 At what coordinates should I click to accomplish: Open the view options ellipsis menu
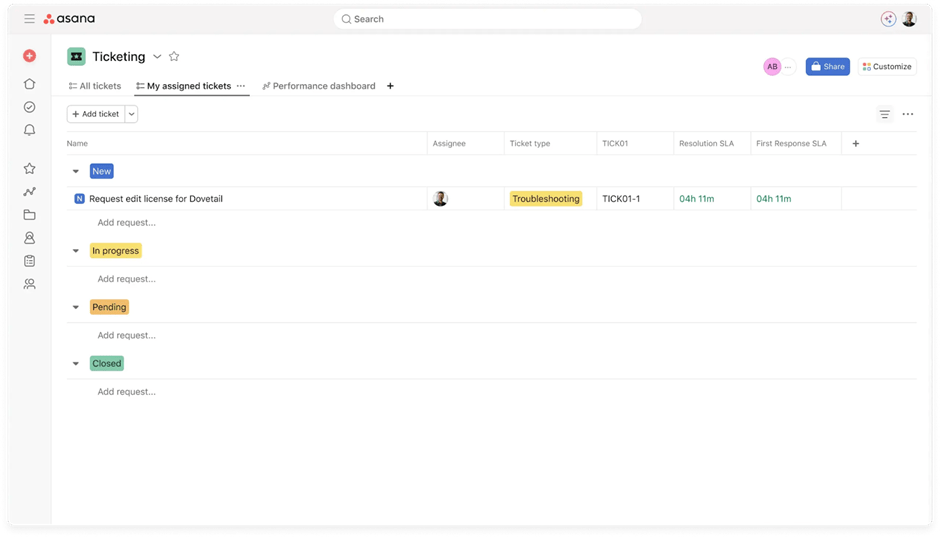(x=908, y=114)
